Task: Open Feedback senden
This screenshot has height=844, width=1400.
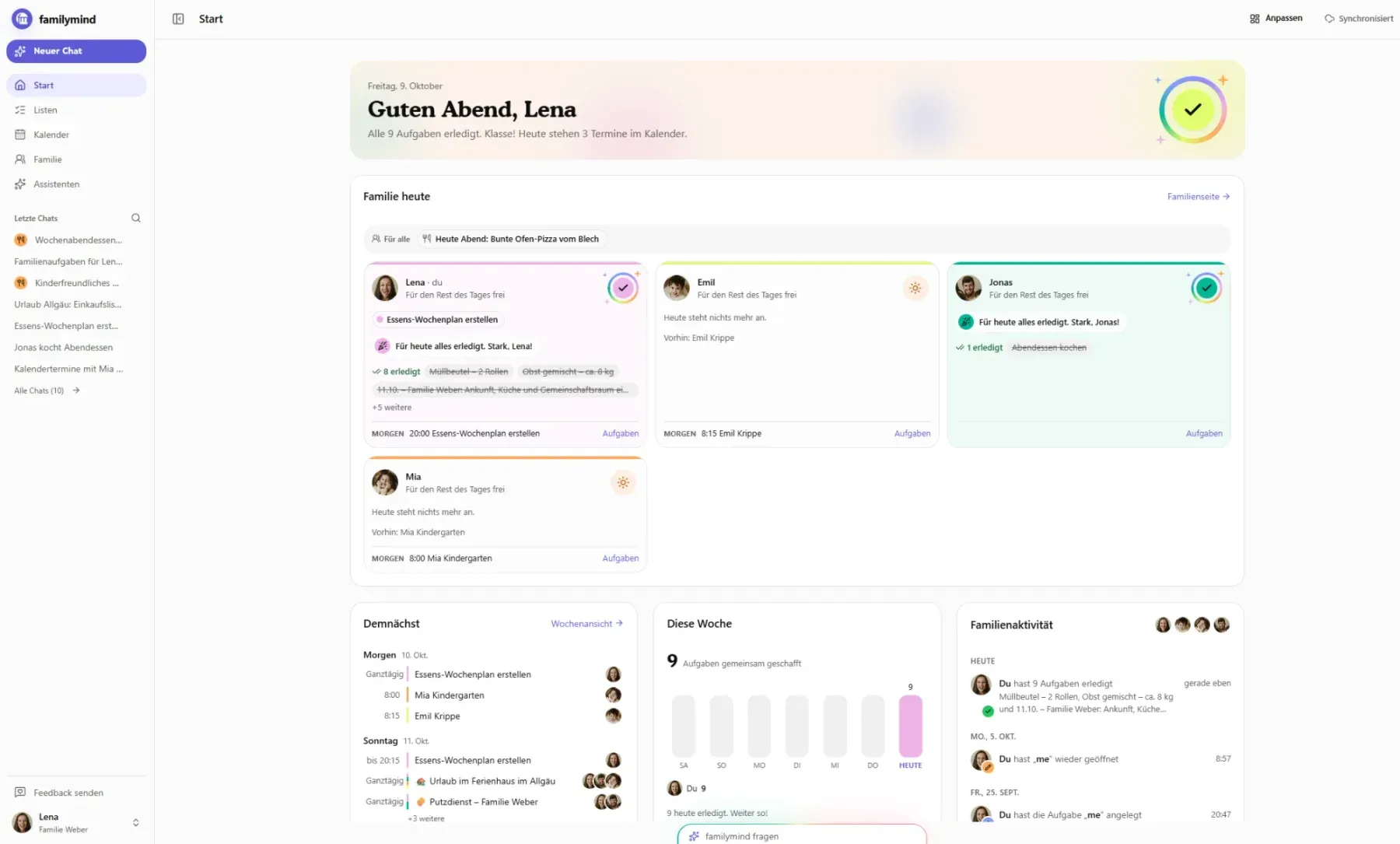Action: (76, 793)
